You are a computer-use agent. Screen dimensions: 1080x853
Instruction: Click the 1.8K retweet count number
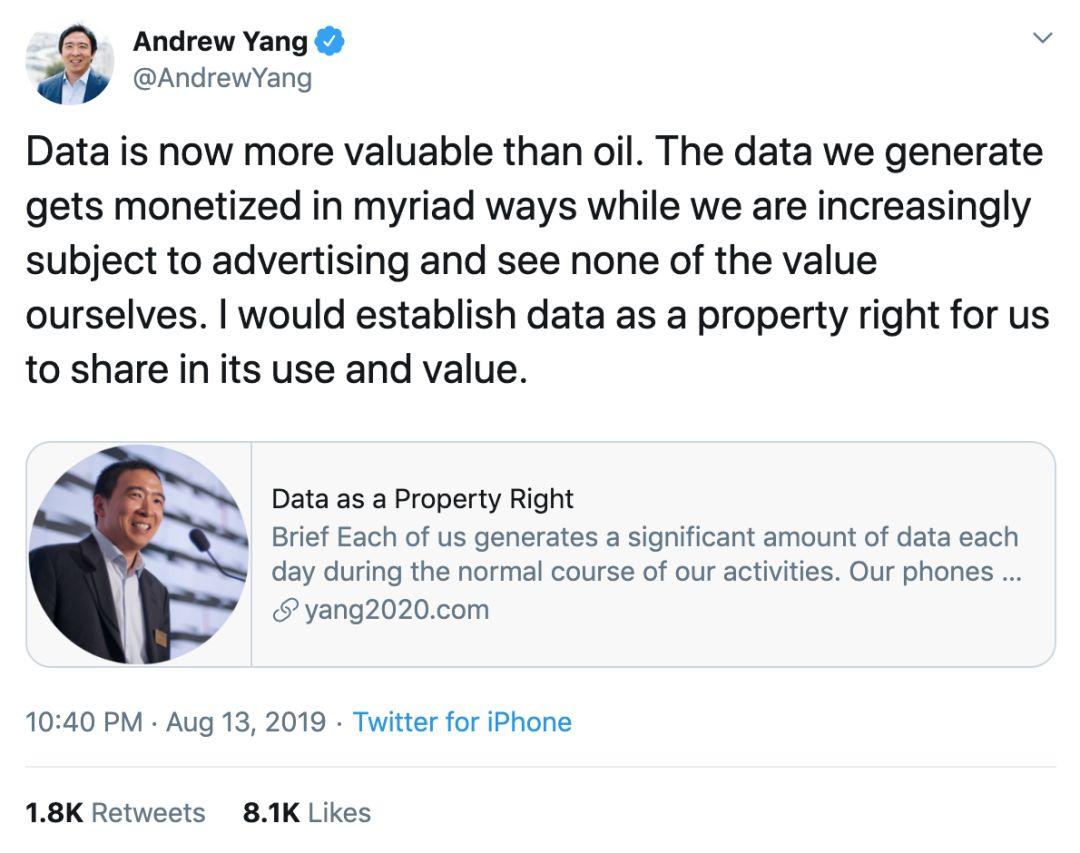[54, 813]
